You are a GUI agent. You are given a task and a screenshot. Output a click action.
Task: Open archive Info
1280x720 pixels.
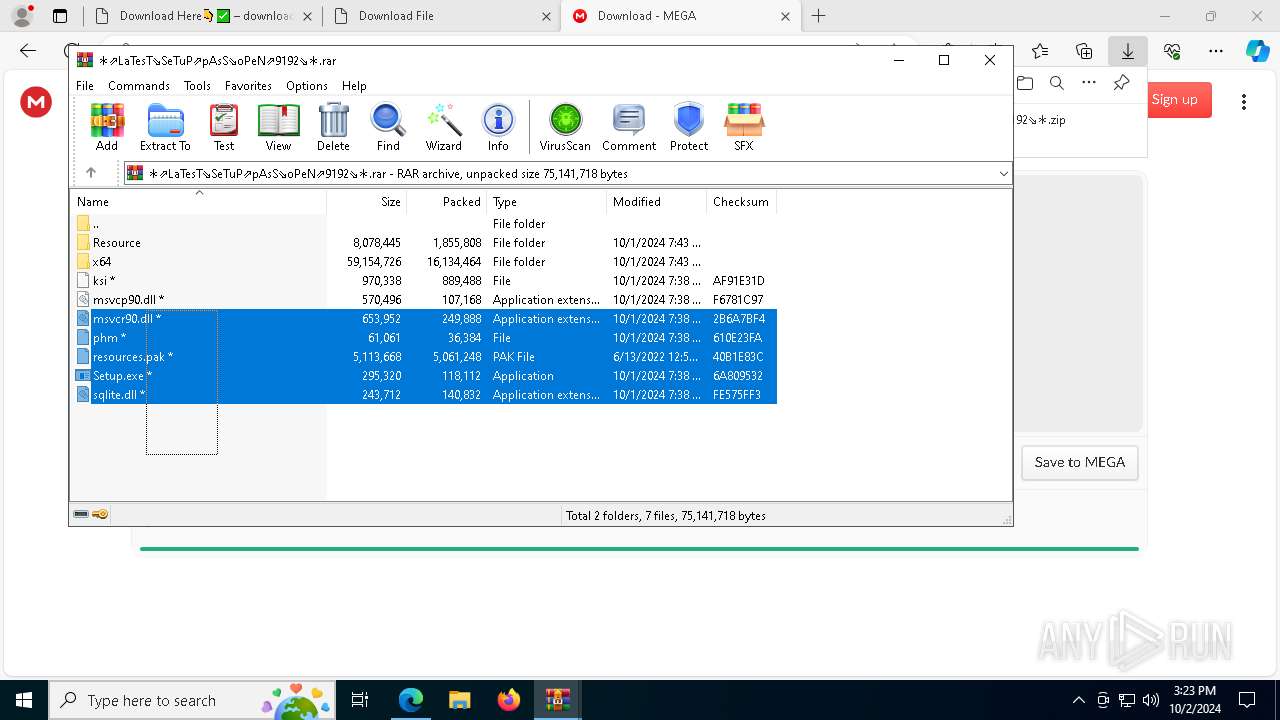tap(498, 127)
